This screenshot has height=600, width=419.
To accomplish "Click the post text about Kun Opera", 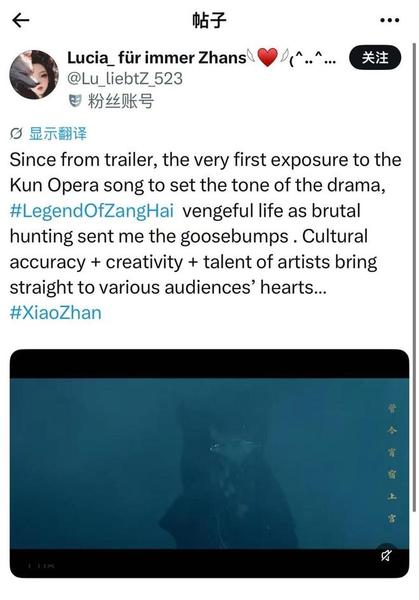I will (205, 223).
